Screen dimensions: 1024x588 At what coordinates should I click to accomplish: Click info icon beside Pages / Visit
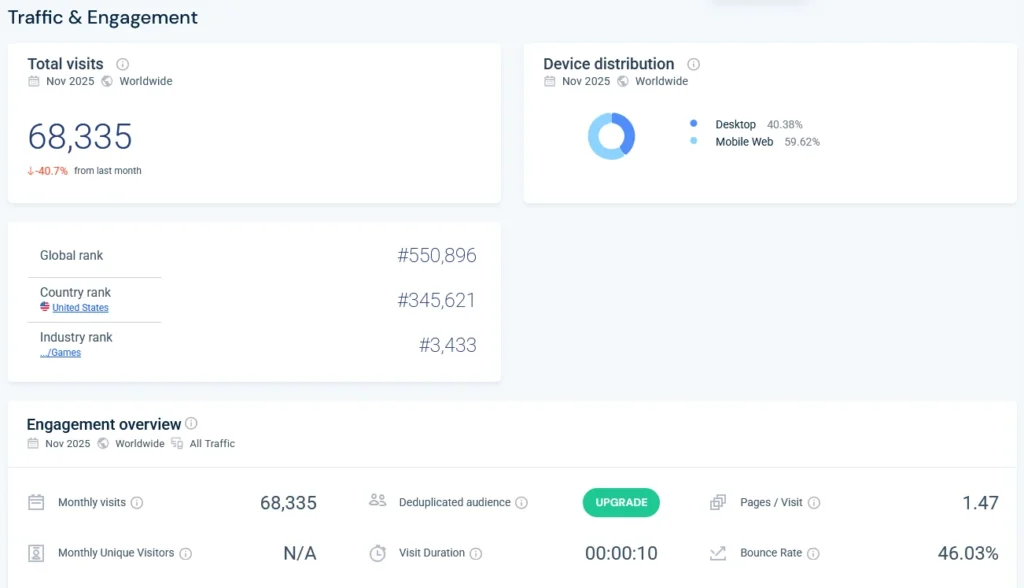(x=814, y=503)
